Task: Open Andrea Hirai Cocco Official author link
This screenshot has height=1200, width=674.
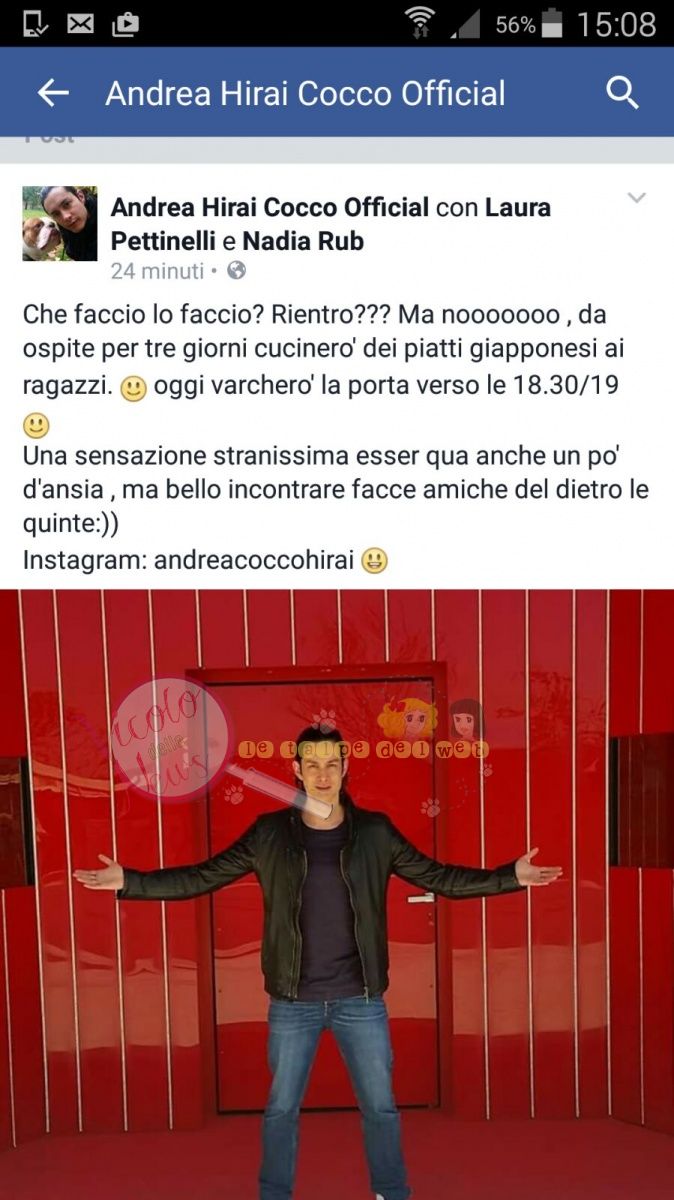Action: coord(270,208)
